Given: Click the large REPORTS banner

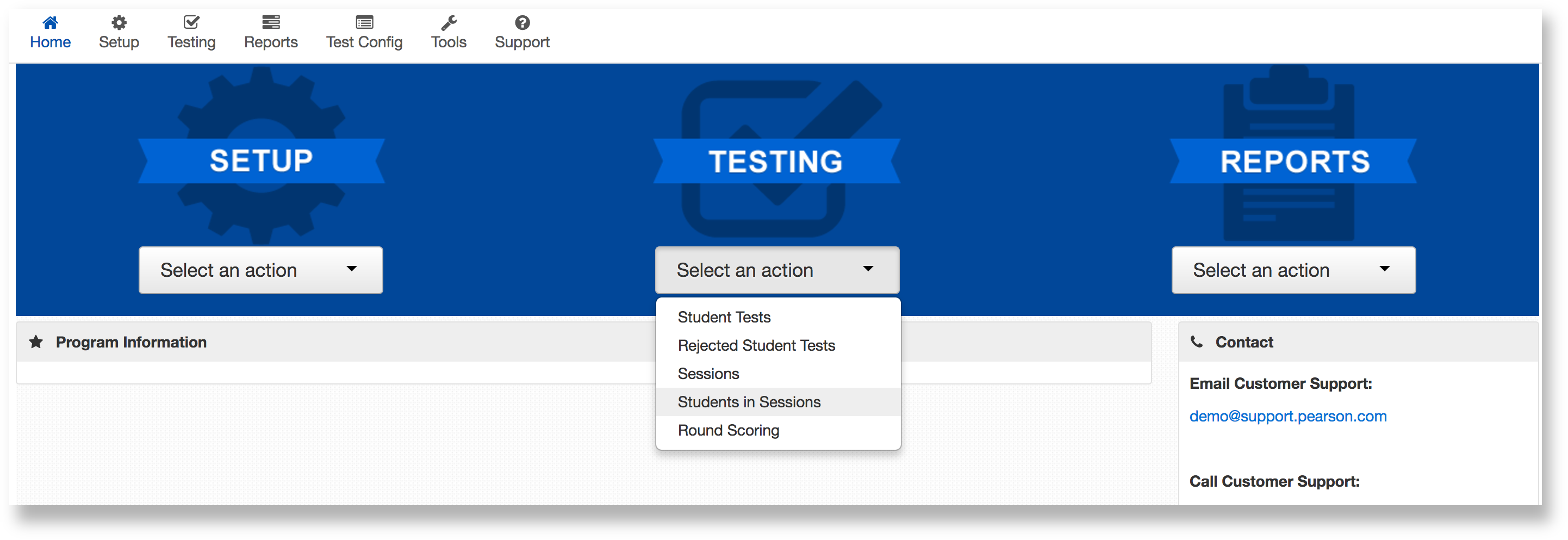Looking at the screenshot, I should [x=1294, y=162].
